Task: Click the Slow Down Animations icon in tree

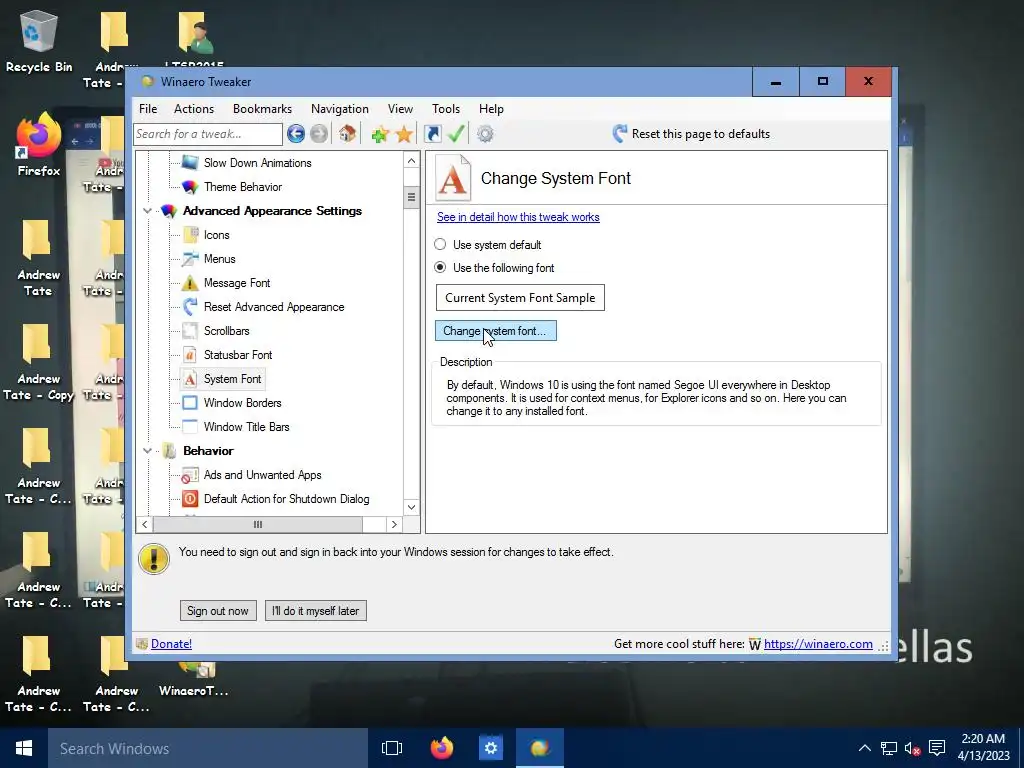Action: coord(190,163)
